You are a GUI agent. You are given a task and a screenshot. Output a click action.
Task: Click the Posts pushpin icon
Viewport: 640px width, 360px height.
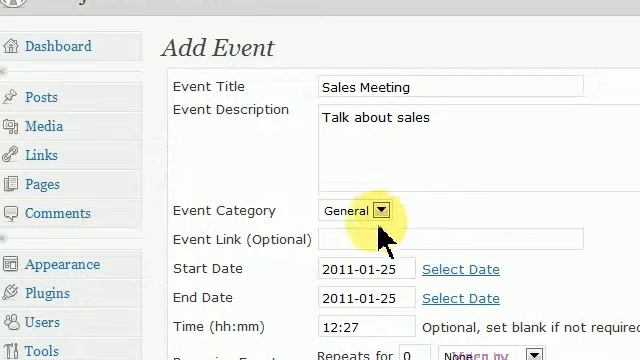tap(10, 97)
